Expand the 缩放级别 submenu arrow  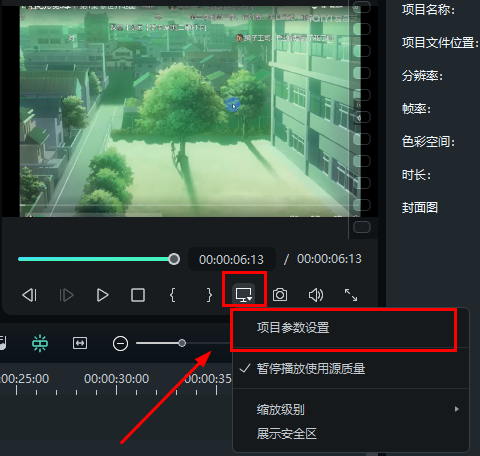pyautogui.click(x=457, y=409)
